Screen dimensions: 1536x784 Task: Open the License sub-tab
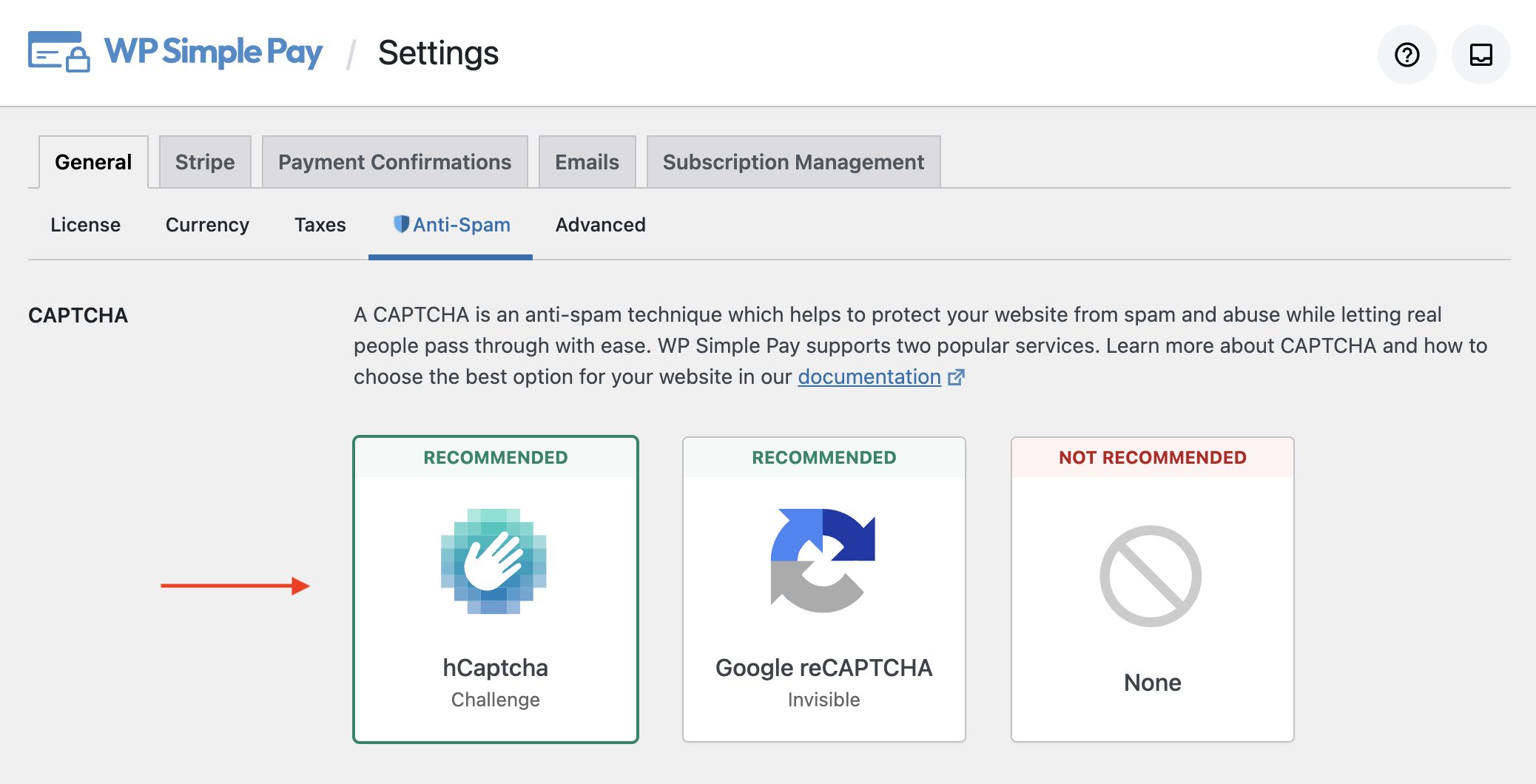(85, 225)
